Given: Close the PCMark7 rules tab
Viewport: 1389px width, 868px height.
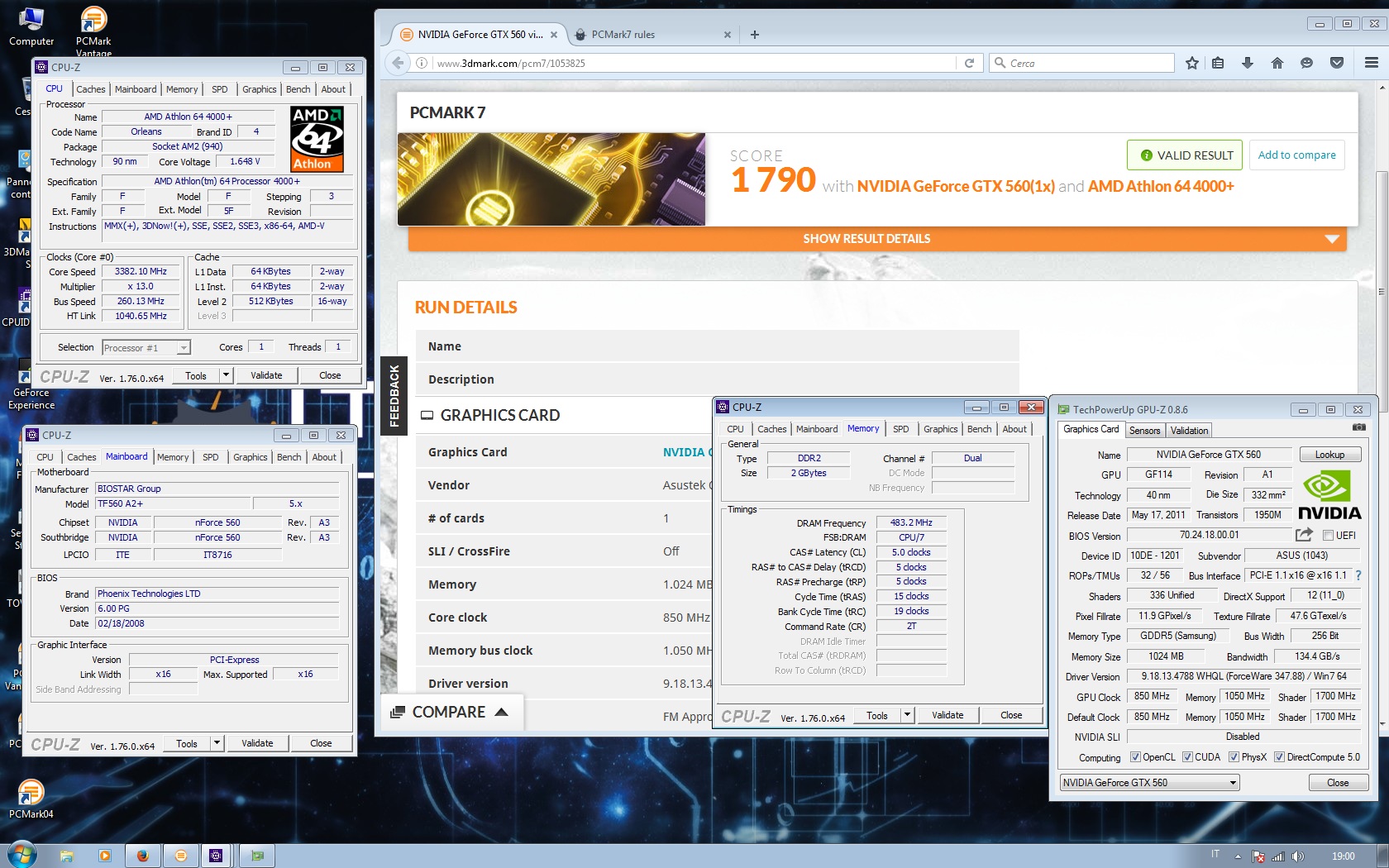Looking at the screenshot, I should point(728,35).
